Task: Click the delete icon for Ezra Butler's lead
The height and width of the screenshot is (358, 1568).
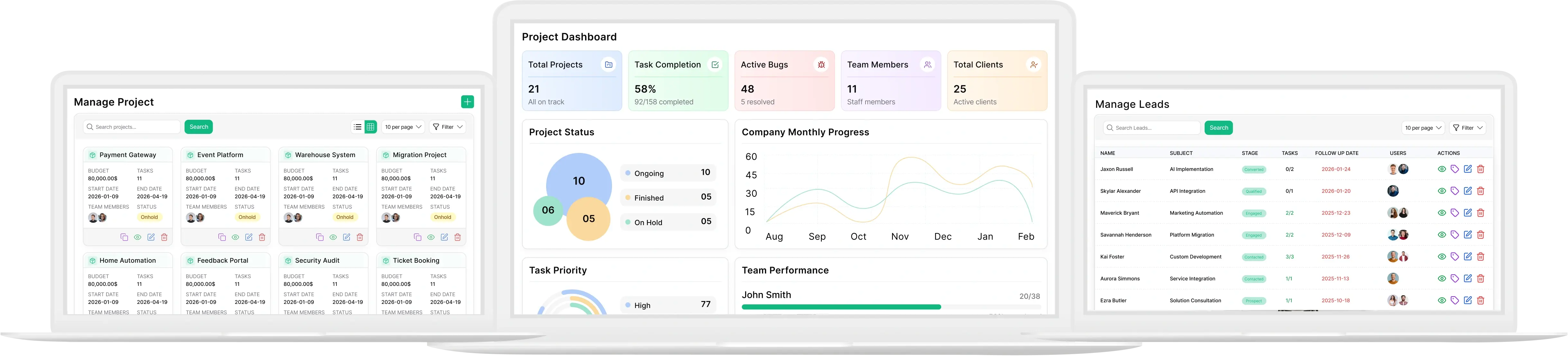Action: point(1481,300)
